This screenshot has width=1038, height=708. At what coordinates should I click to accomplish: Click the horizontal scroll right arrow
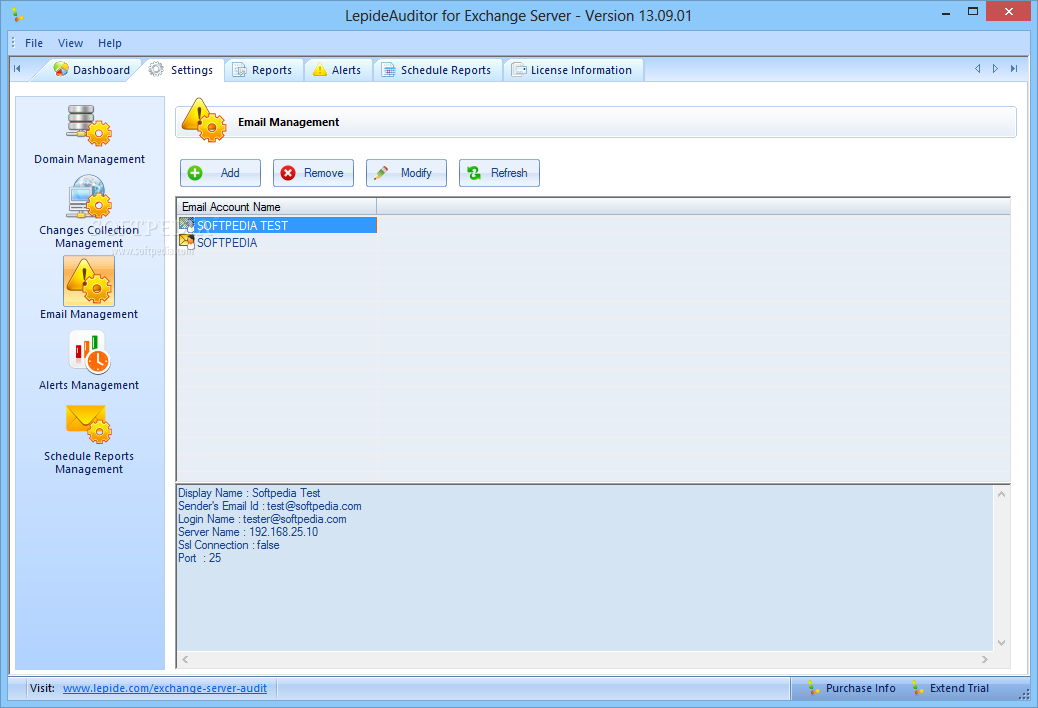coord(985,659)
